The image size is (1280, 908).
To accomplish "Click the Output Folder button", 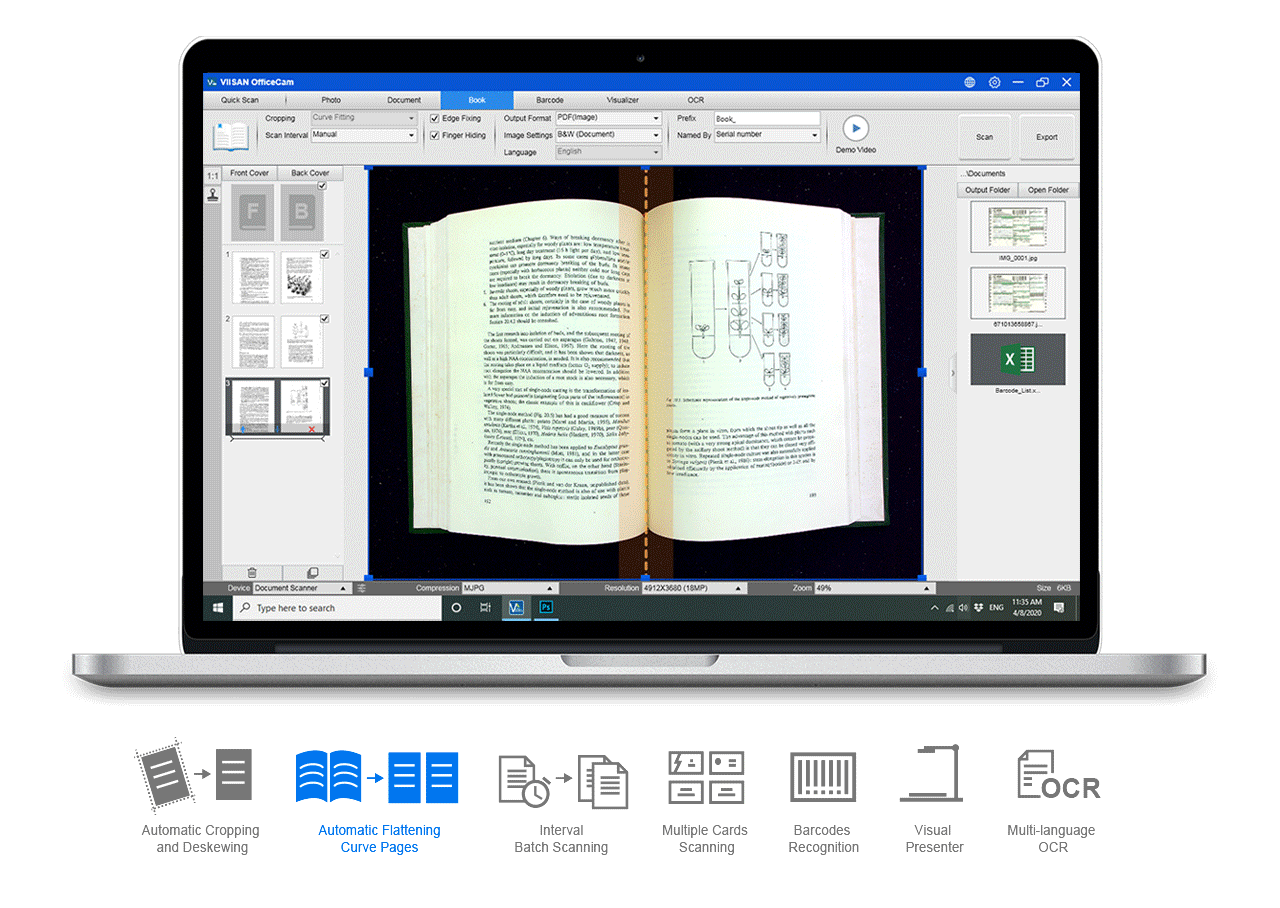I will coord(987,190).
